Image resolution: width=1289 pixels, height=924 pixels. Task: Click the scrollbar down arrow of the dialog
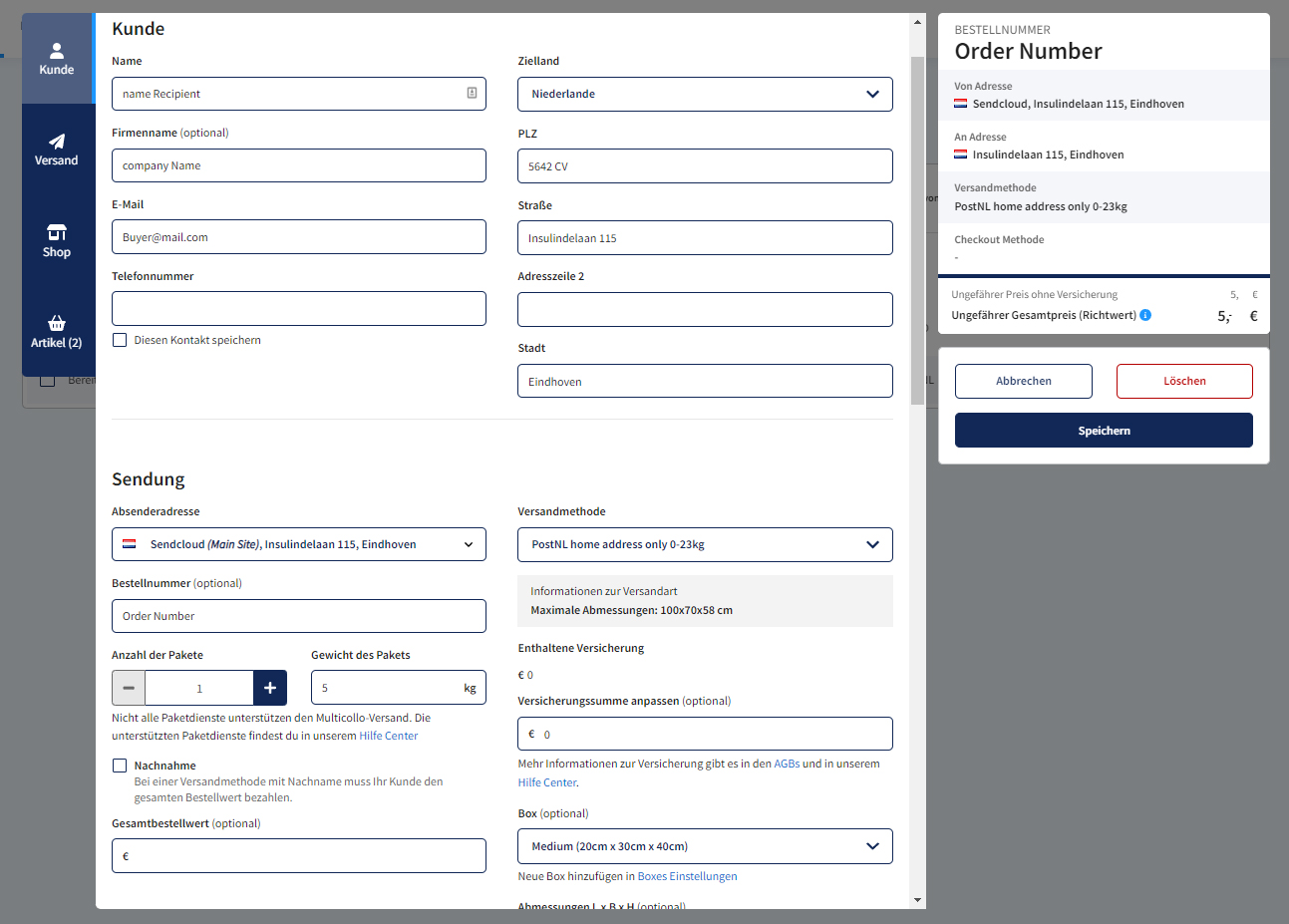pos(918,900)
